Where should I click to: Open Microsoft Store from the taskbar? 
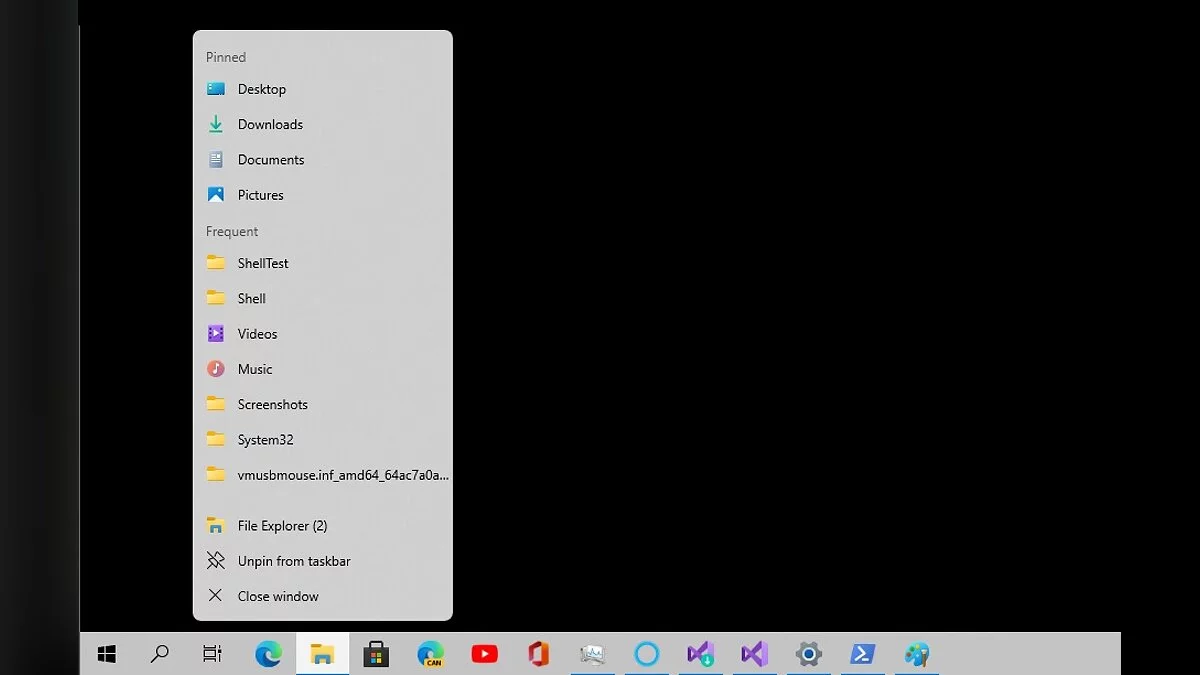pyautogui.click(x=376, y=654)
